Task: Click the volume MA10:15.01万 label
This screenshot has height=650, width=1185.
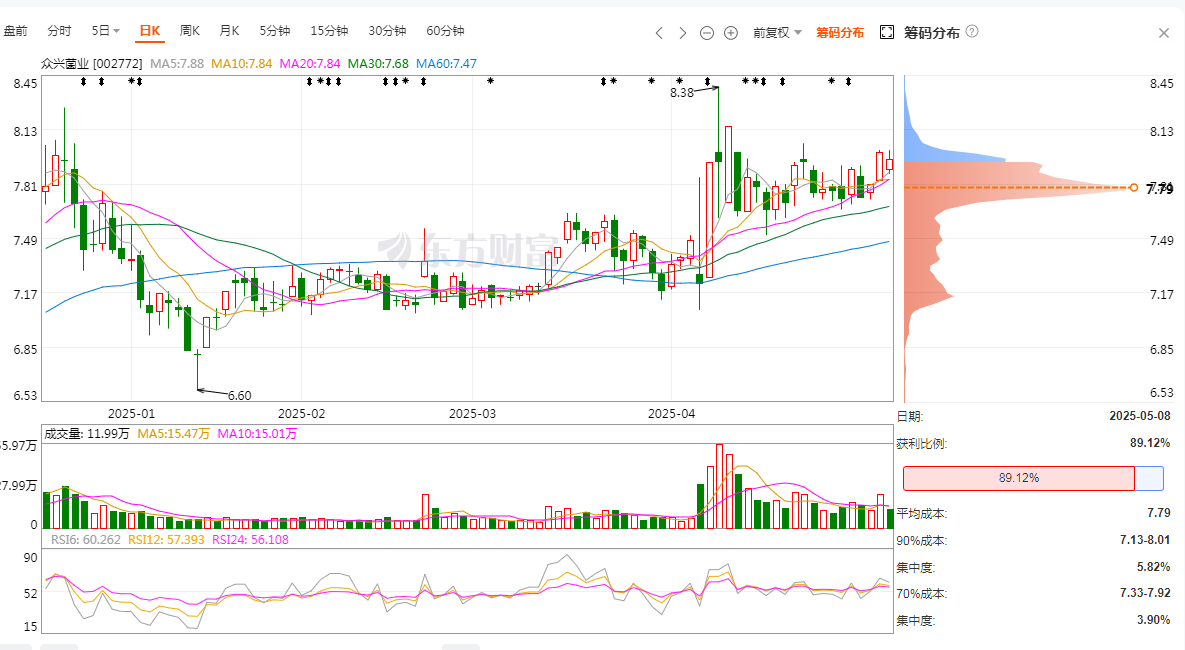Action: [x=257, y=434]
